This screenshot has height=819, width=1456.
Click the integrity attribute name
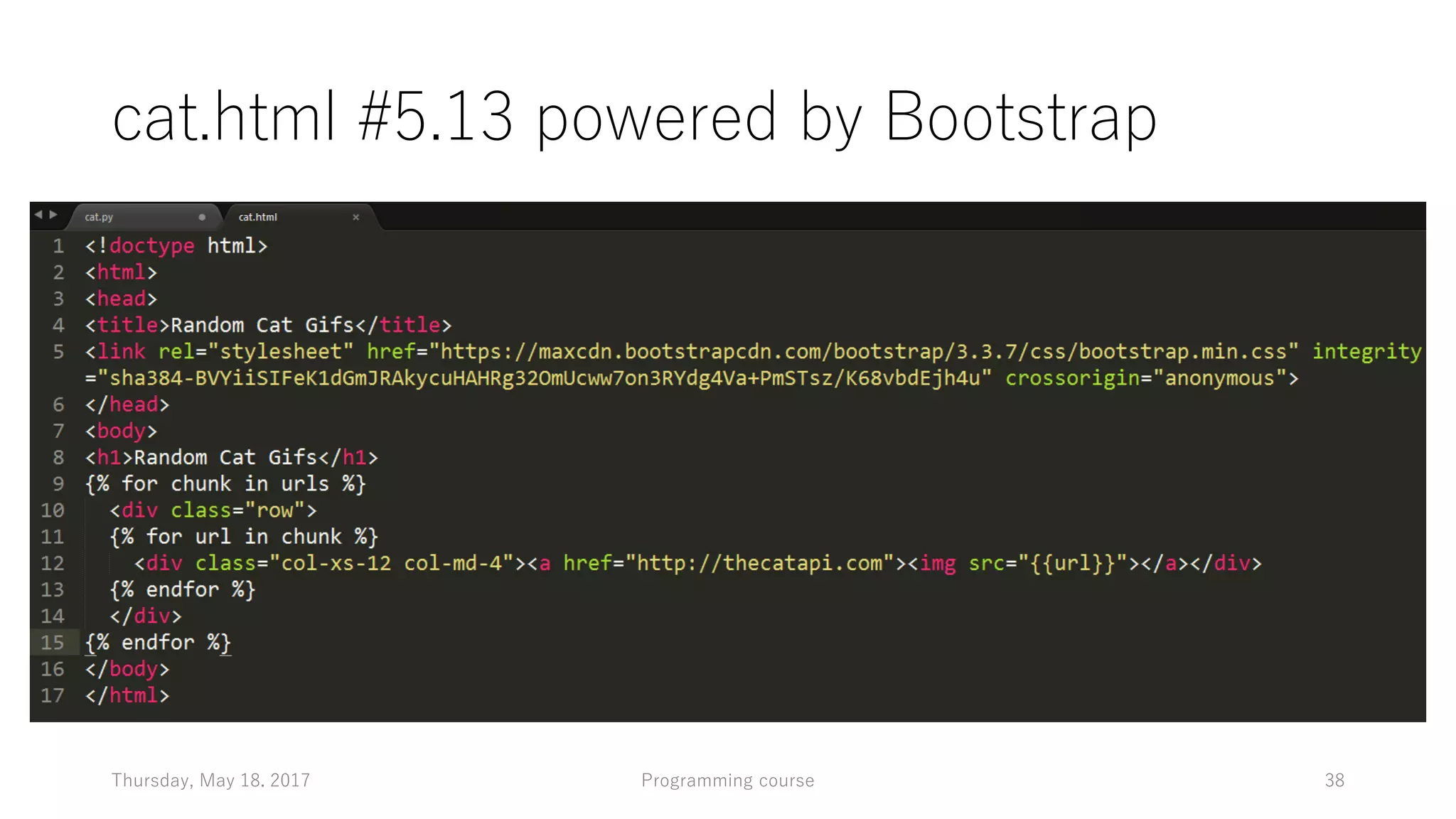(1366, 352)
